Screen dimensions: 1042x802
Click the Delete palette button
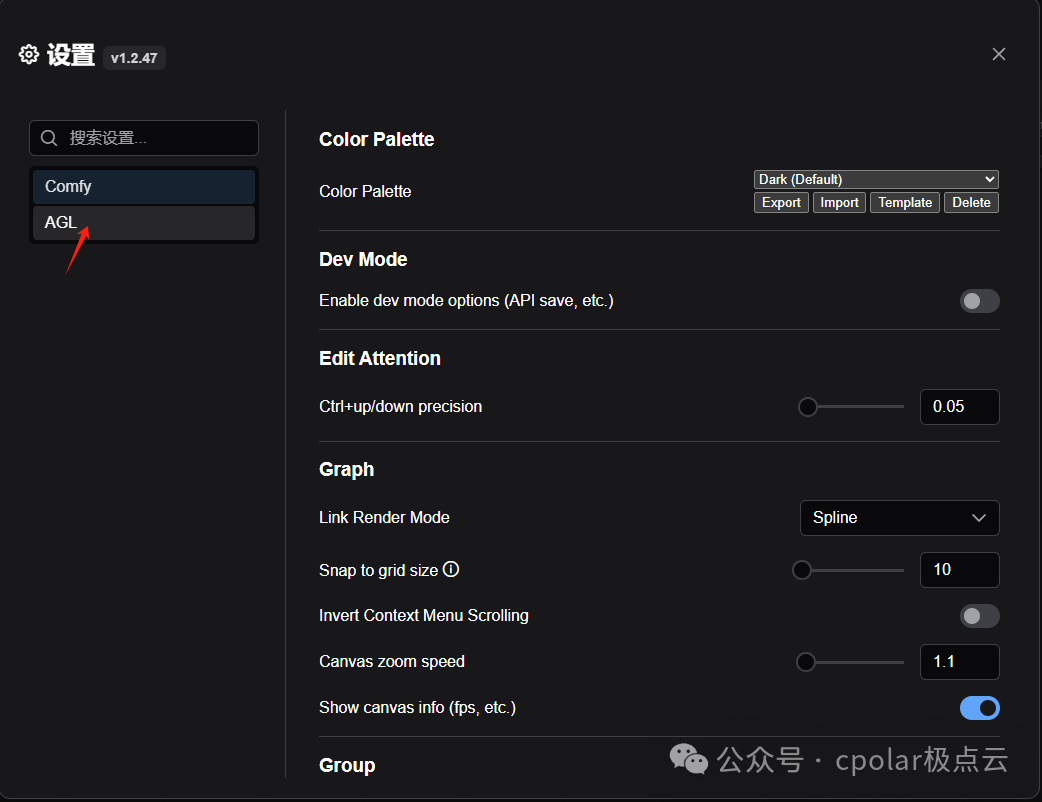coord(970,202)
